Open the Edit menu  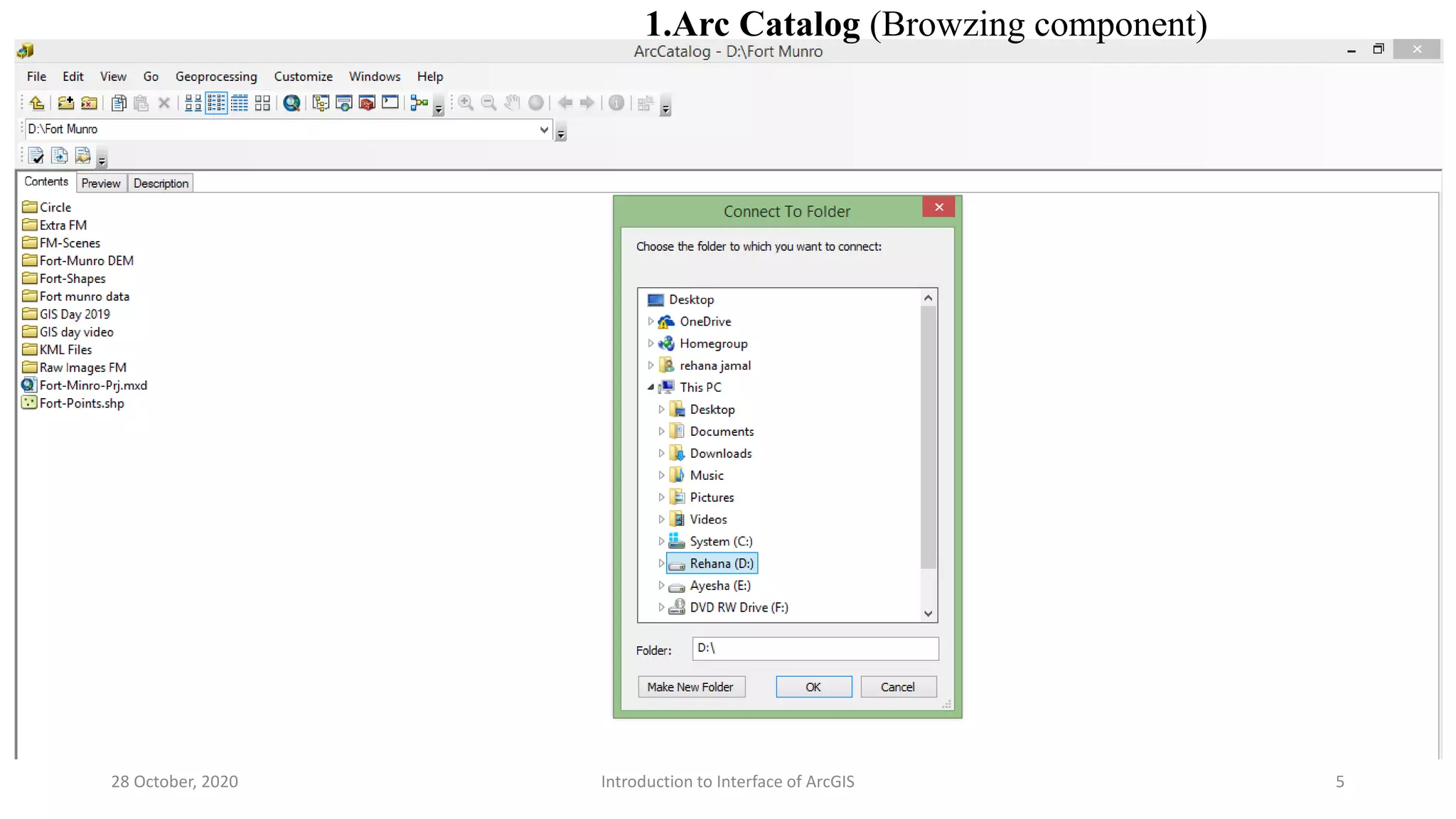click(x=73, y=77)
